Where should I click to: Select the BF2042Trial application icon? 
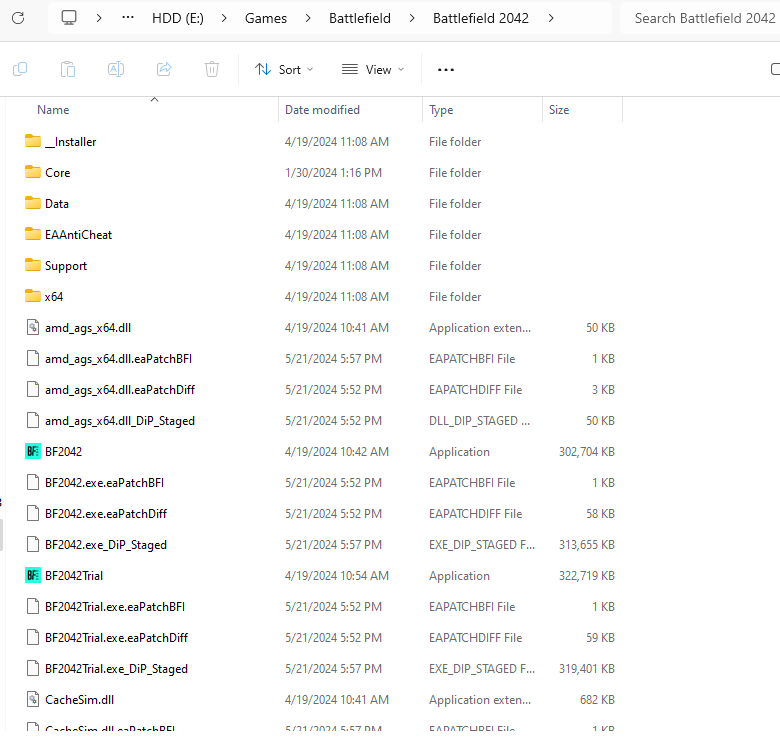click(33, 575)
